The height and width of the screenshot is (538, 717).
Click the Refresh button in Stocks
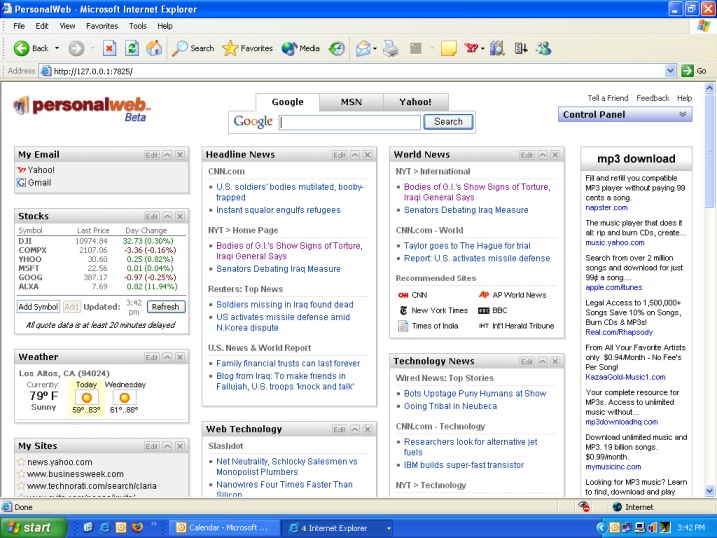pyautogui.click(x=166, y=307)
